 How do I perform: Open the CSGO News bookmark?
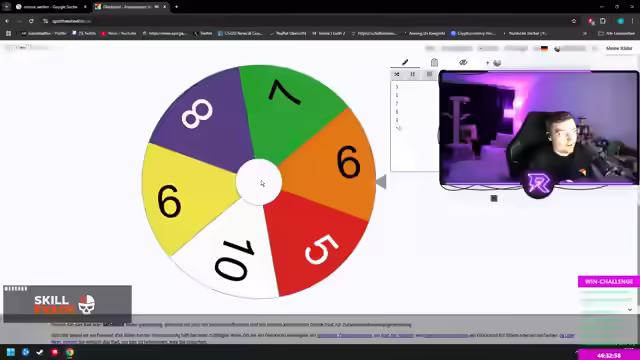240,33
